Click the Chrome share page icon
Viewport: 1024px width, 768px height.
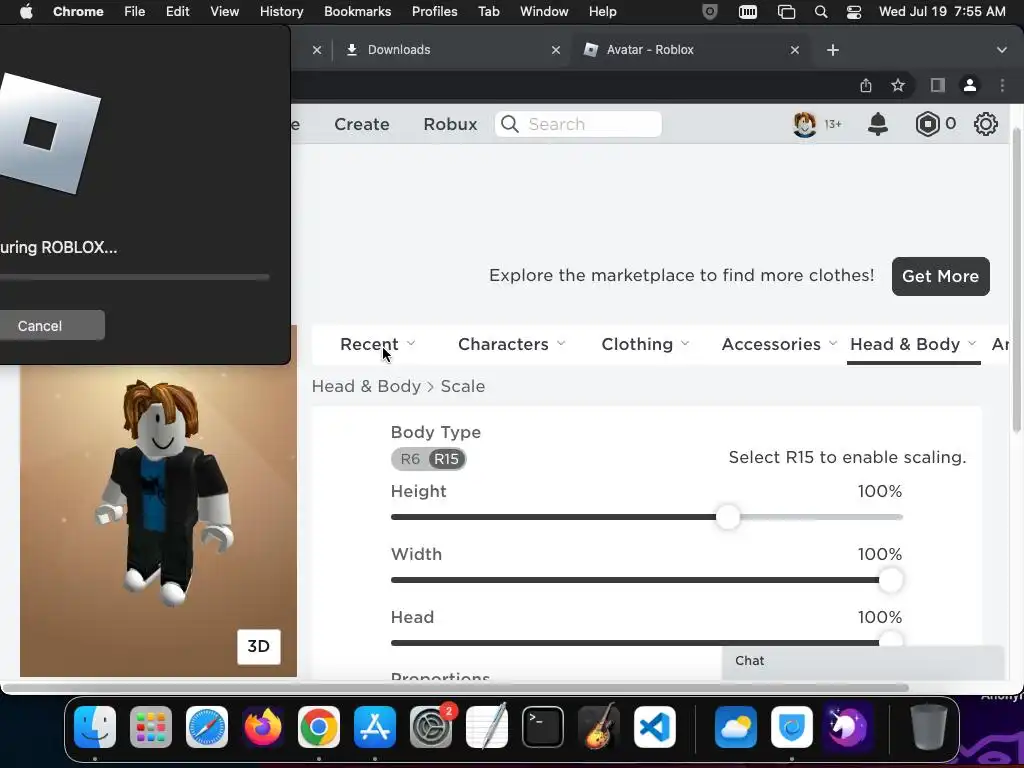[x=866, y=85]
